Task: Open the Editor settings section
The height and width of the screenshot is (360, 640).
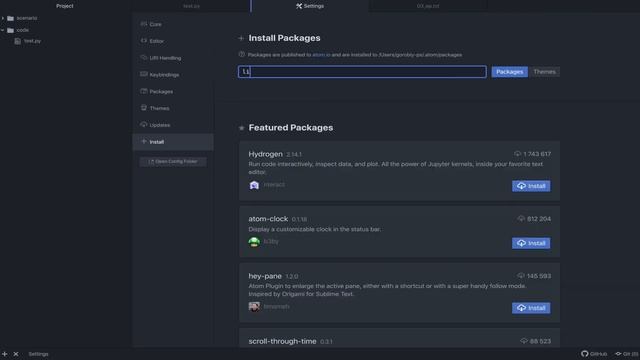Action: [x=173, y=41]
